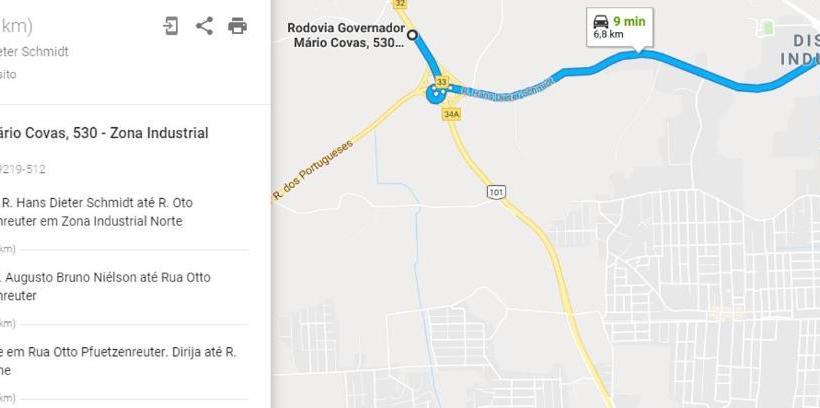Click the car icon in route bubble
Viewport: 820px width, 408px height.
coord(601,22)
